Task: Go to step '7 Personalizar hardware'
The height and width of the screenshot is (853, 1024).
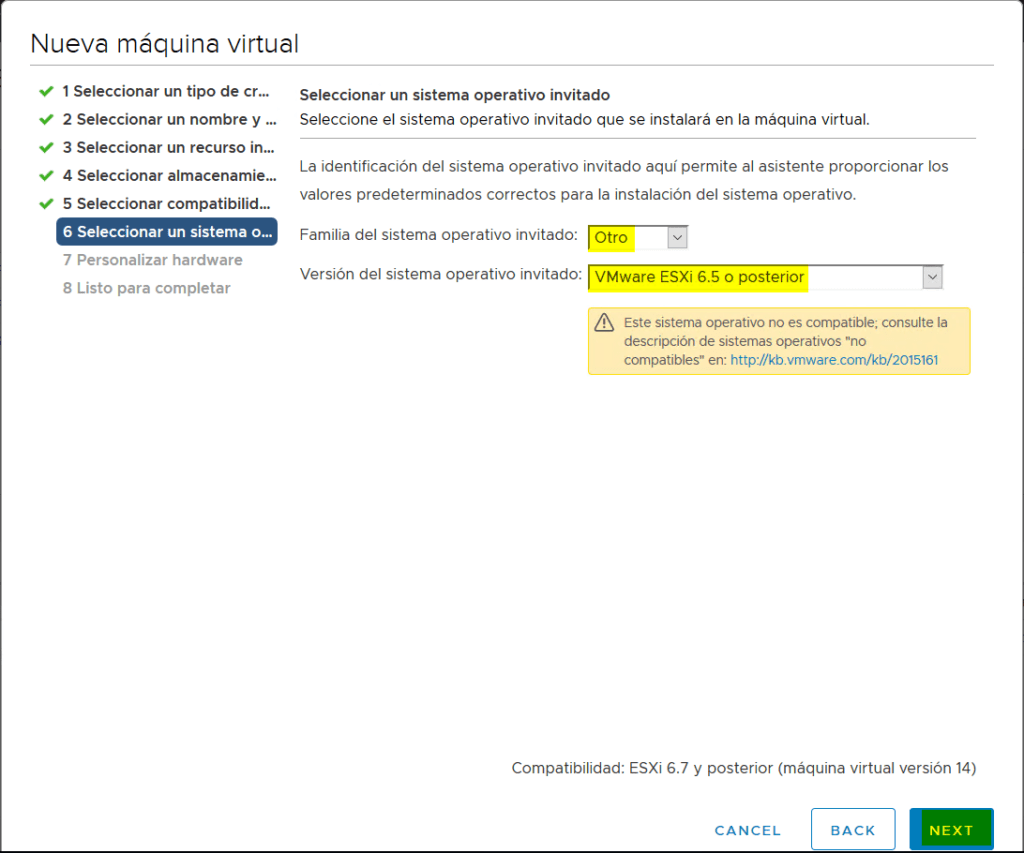Action: click(x=153, y=259)
